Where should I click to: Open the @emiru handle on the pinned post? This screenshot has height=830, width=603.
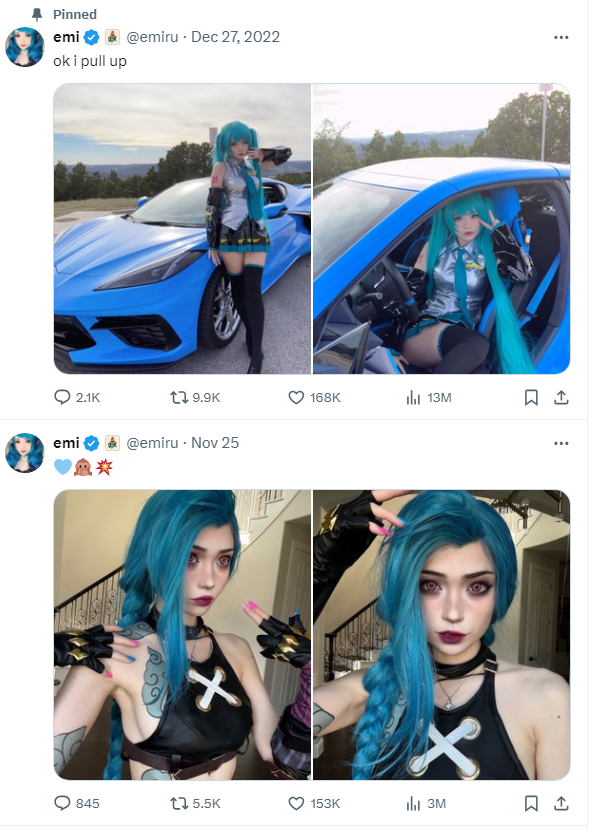(x=152, y=37)
